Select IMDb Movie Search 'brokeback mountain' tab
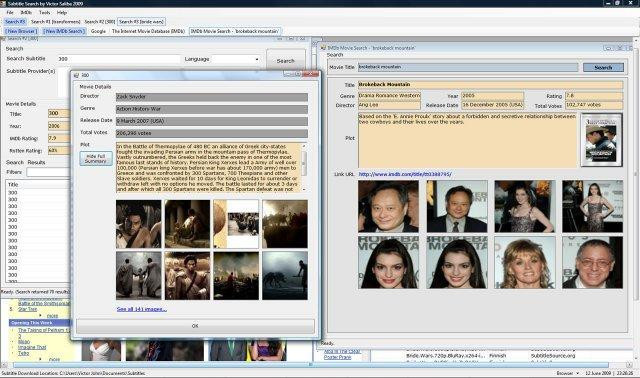The width and height of the screenshot is (640, 378). 235,31
